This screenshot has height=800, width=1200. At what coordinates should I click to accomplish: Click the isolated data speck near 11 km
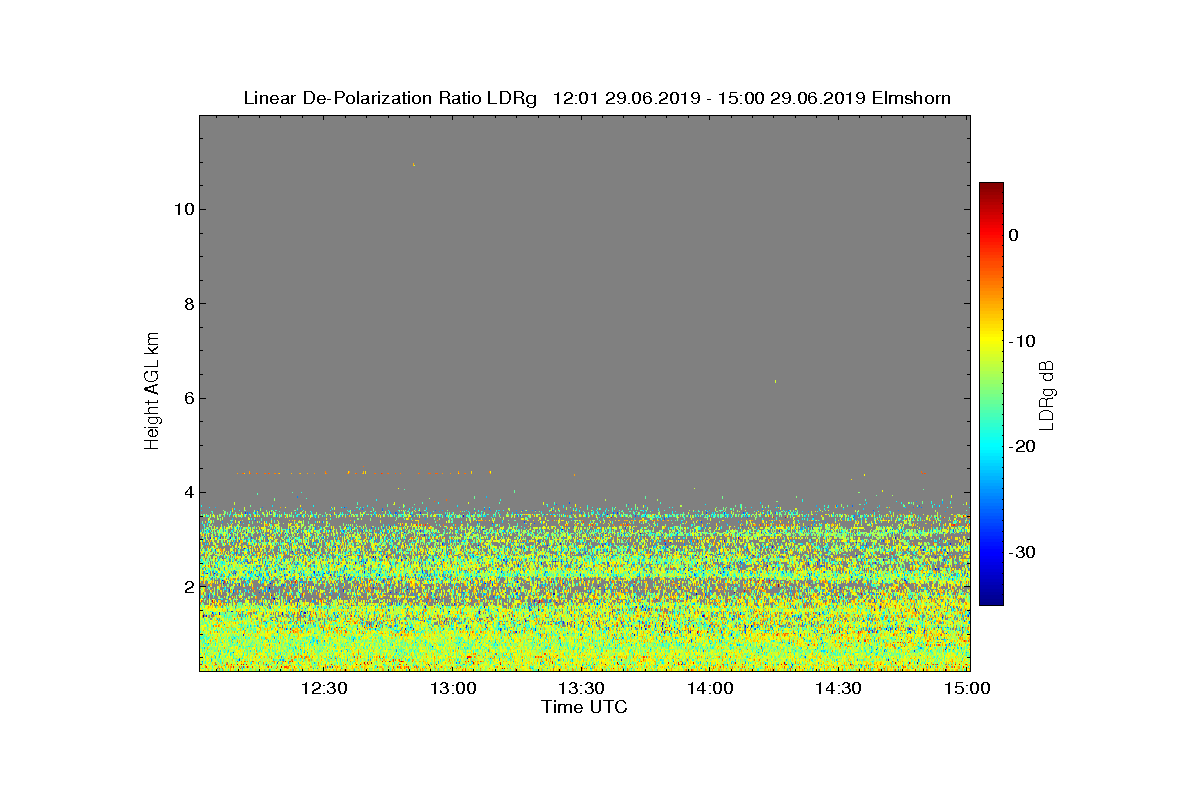coord(413,164)
